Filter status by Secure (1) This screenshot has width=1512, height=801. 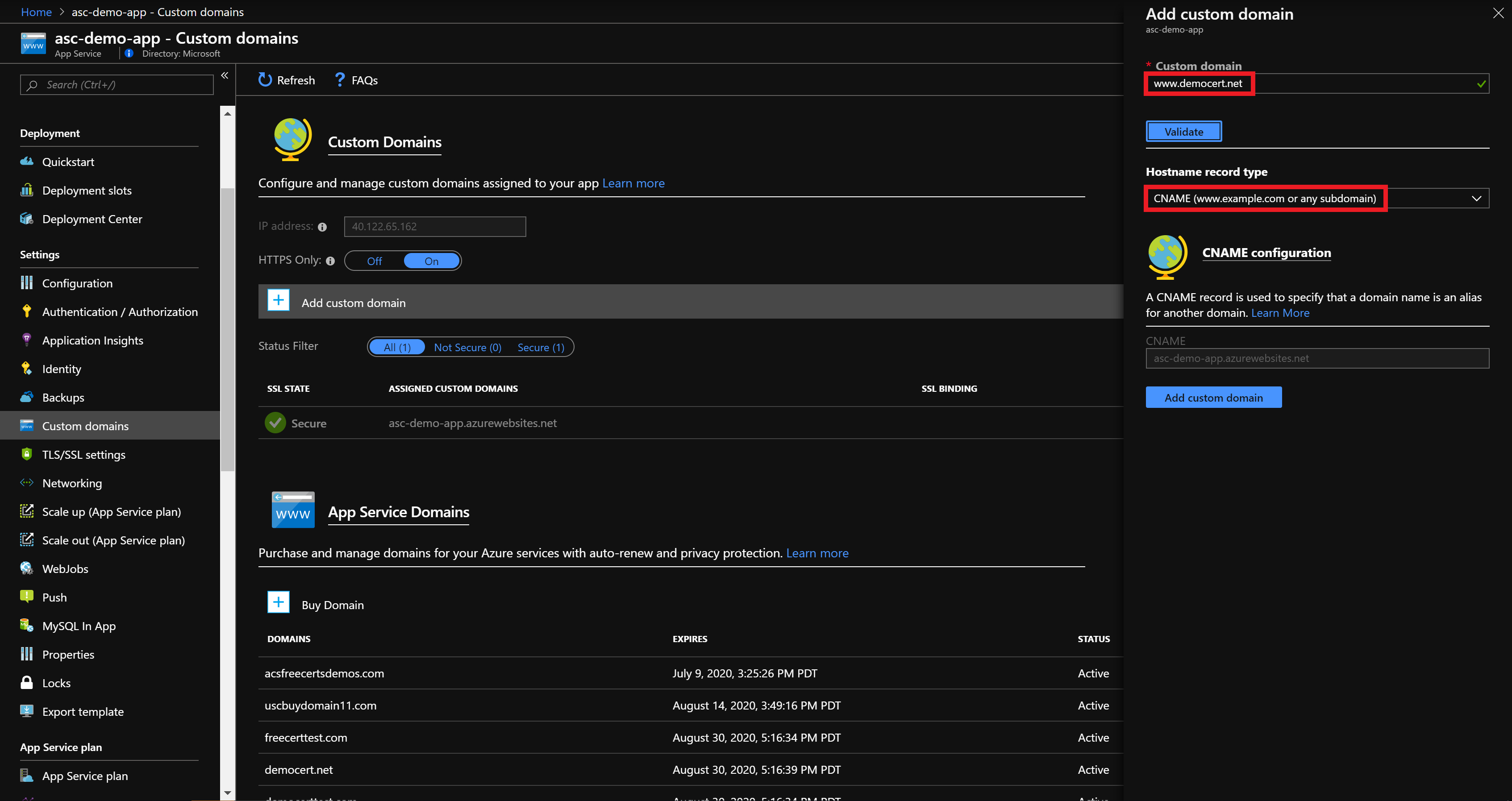541,347
